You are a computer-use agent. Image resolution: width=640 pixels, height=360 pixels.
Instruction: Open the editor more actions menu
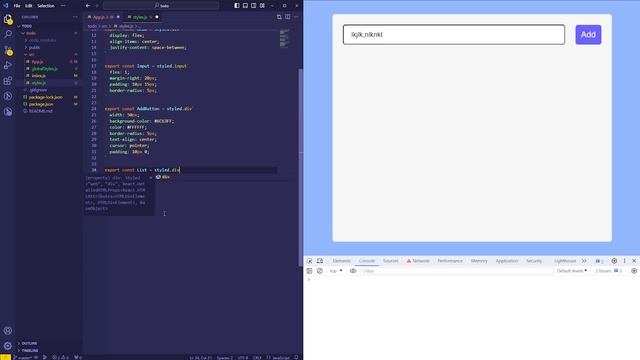[296, 17]
